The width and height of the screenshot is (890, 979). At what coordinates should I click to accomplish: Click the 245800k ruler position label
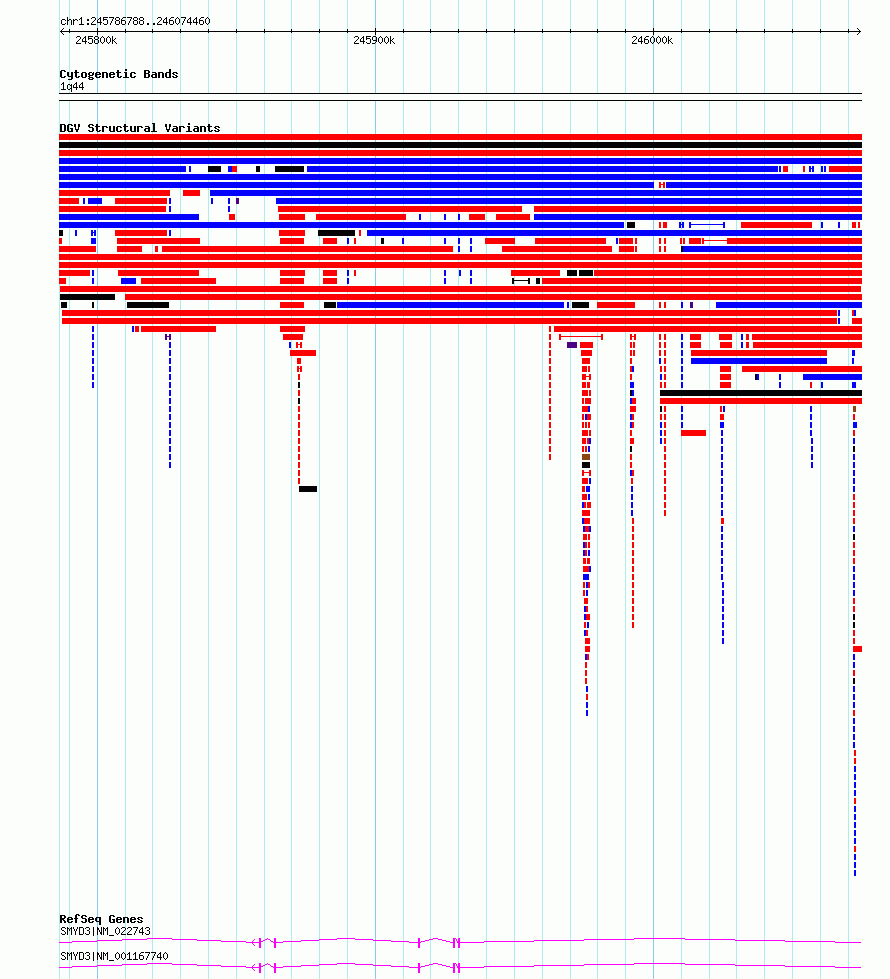(96, 41)
